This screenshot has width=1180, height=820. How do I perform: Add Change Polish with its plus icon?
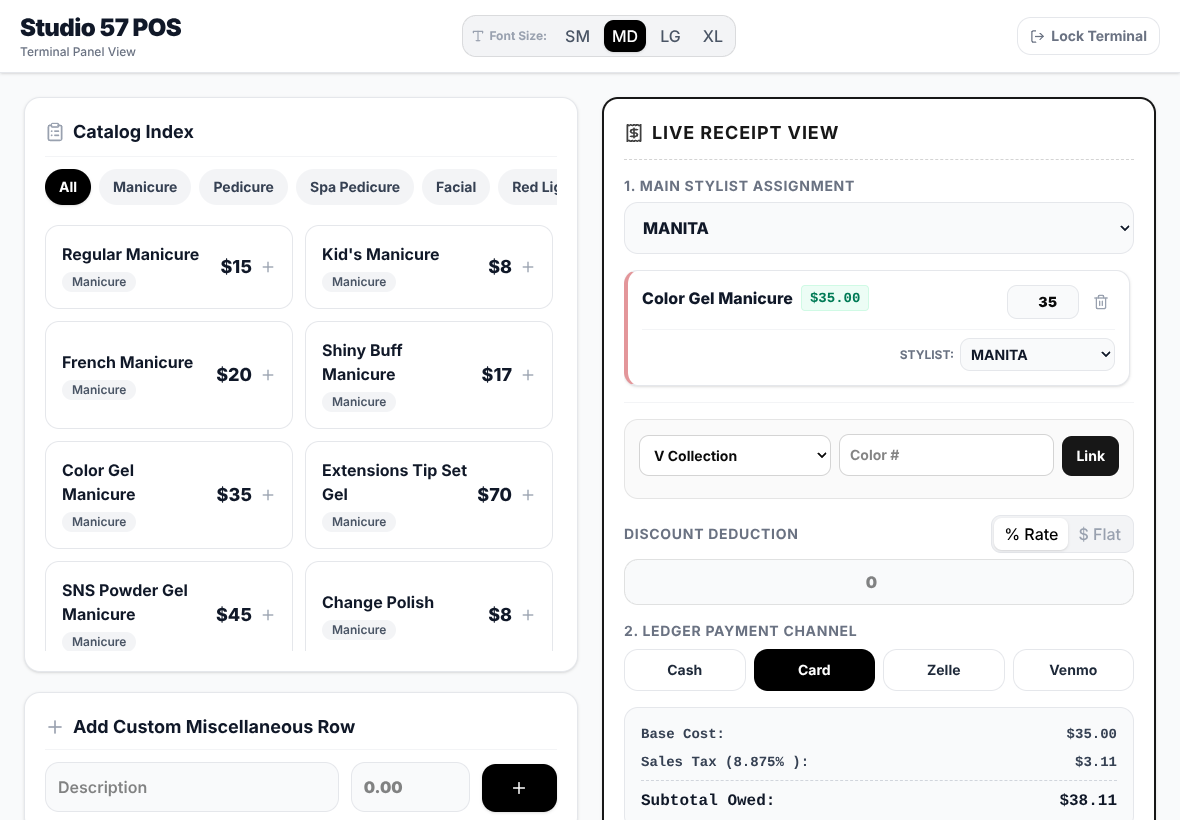click(x=528, y=615)
